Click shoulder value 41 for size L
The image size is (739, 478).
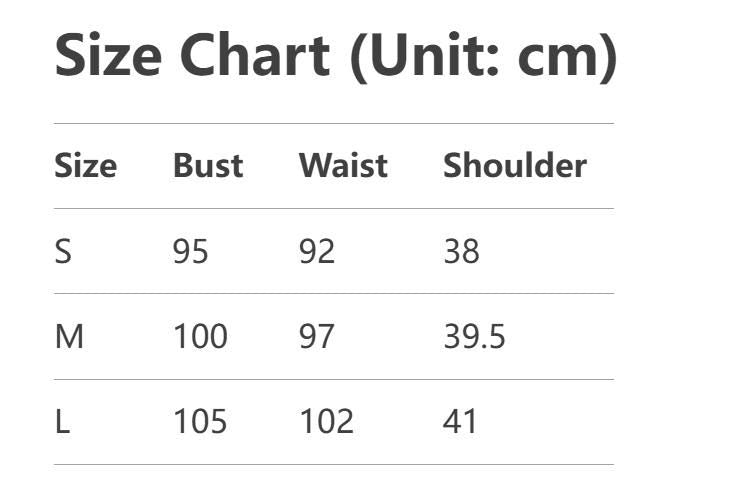pos(460,422)
